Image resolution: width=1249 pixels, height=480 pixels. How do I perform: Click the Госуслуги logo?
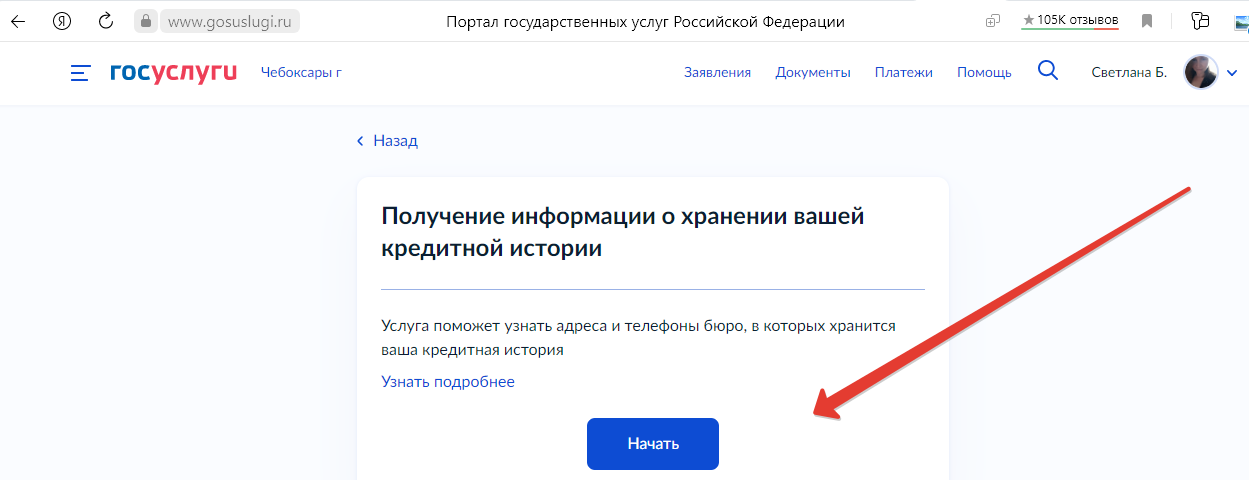coord(173,72)
